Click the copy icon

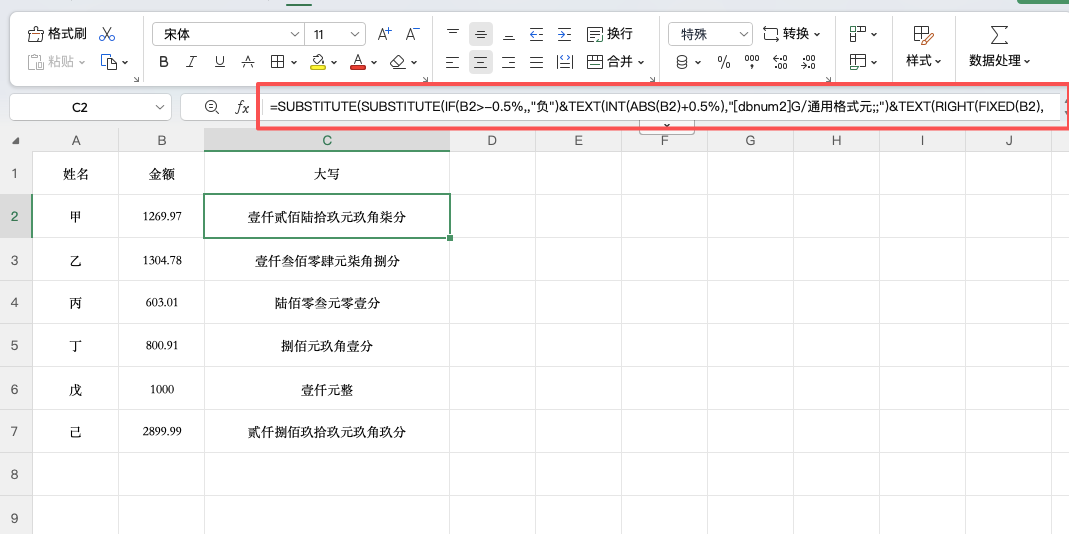(x=108, y=62)
